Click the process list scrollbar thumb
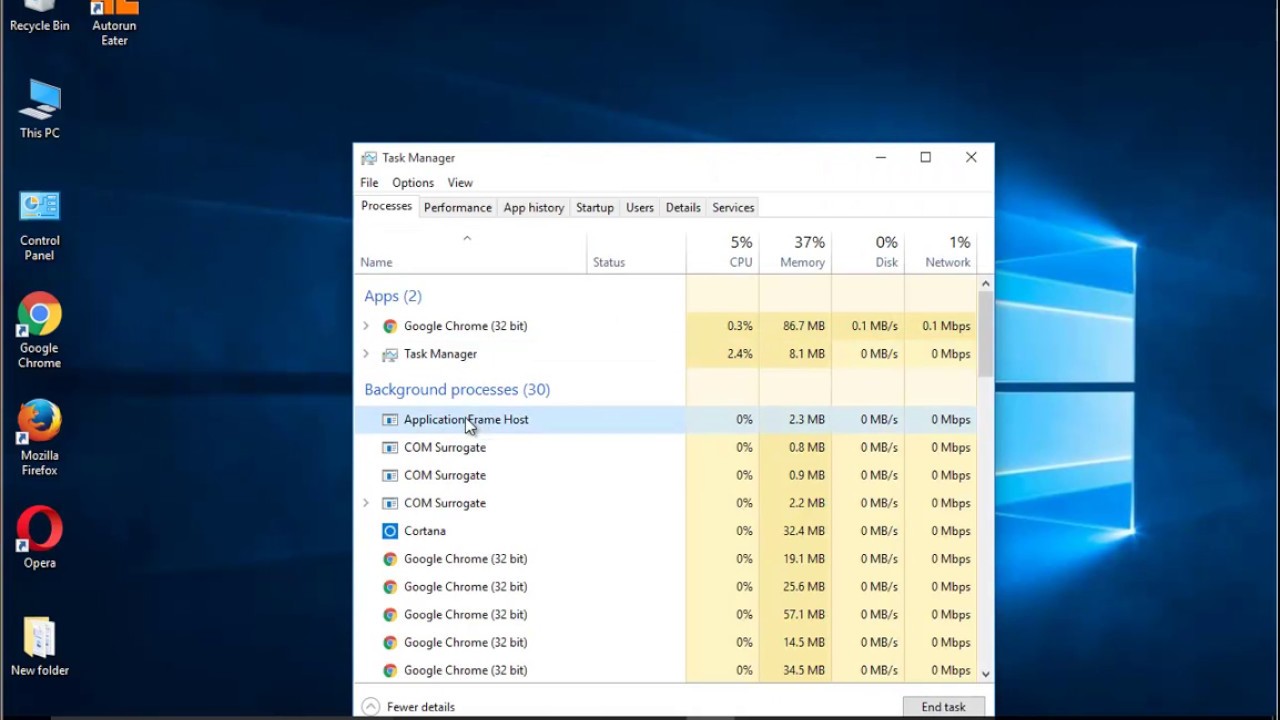1280x720 pixels. 985,334
